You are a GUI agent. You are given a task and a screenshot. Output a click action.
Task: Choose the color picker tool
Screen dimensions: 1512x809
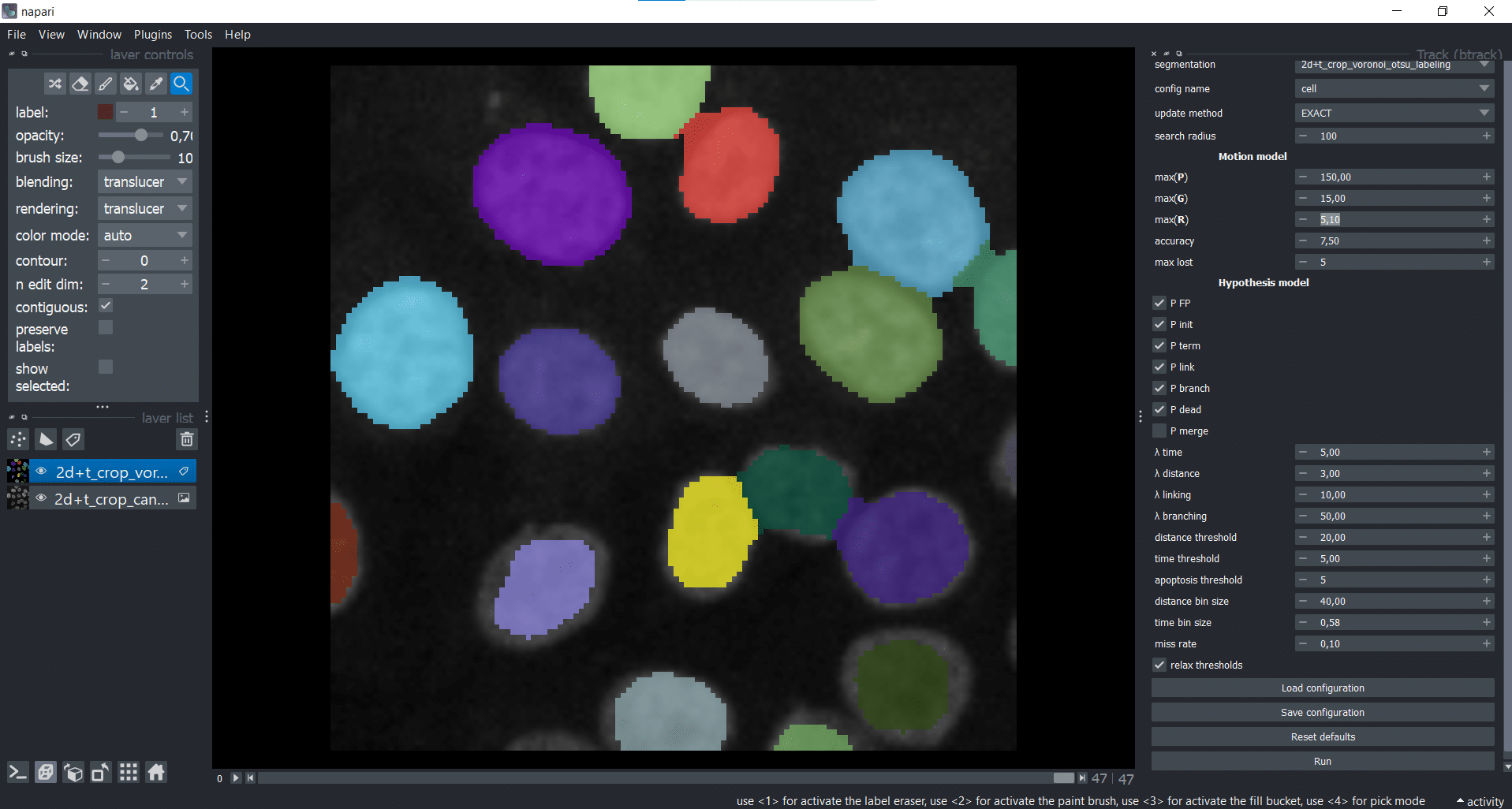coord(156,84)
